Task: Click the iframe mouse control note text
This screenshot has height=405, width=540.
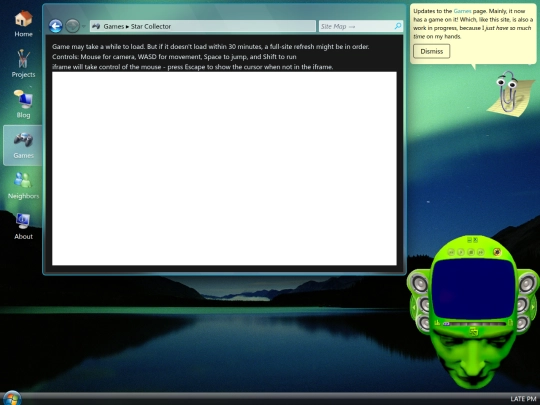Action: tap(193, 67)
